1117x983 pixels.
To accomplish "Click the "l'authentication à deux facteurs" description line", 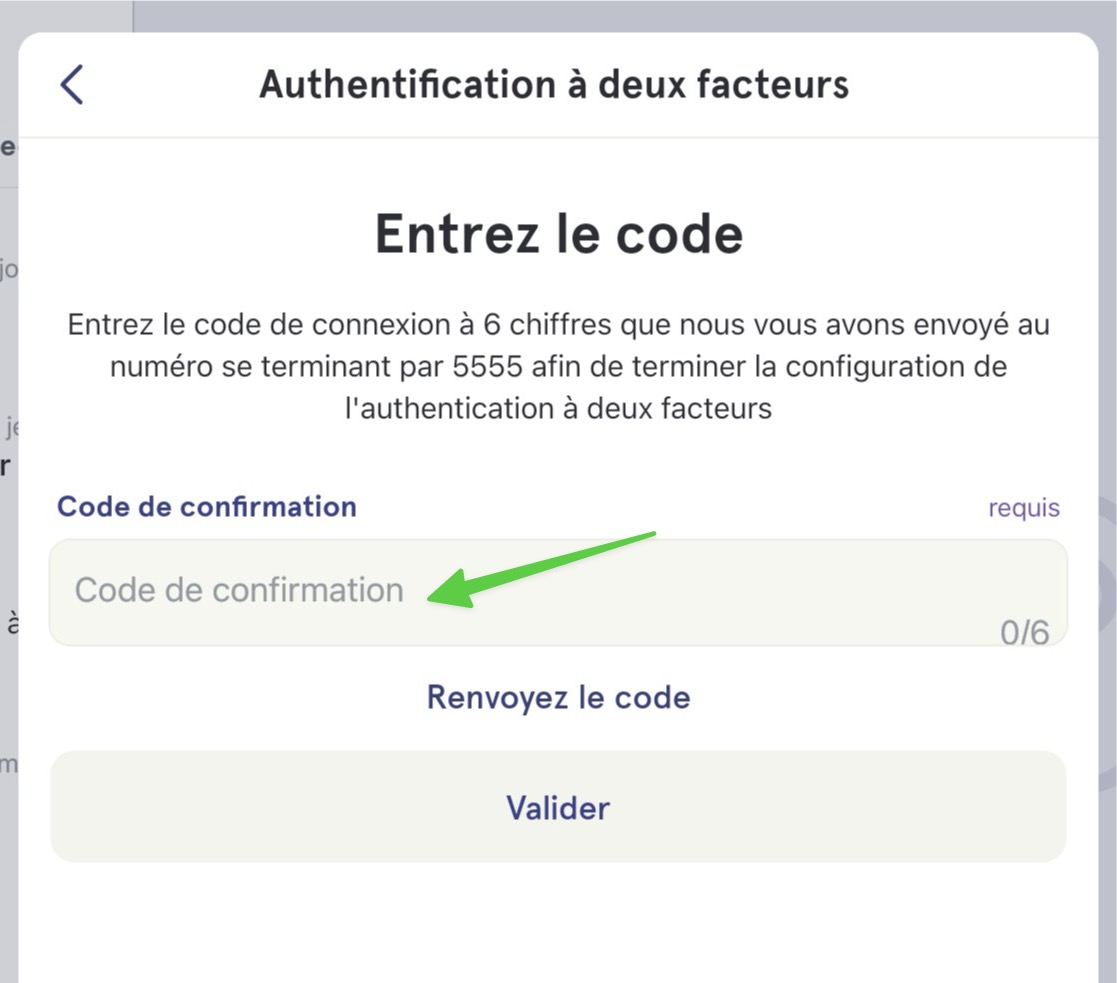I will (x=558, y=409).
